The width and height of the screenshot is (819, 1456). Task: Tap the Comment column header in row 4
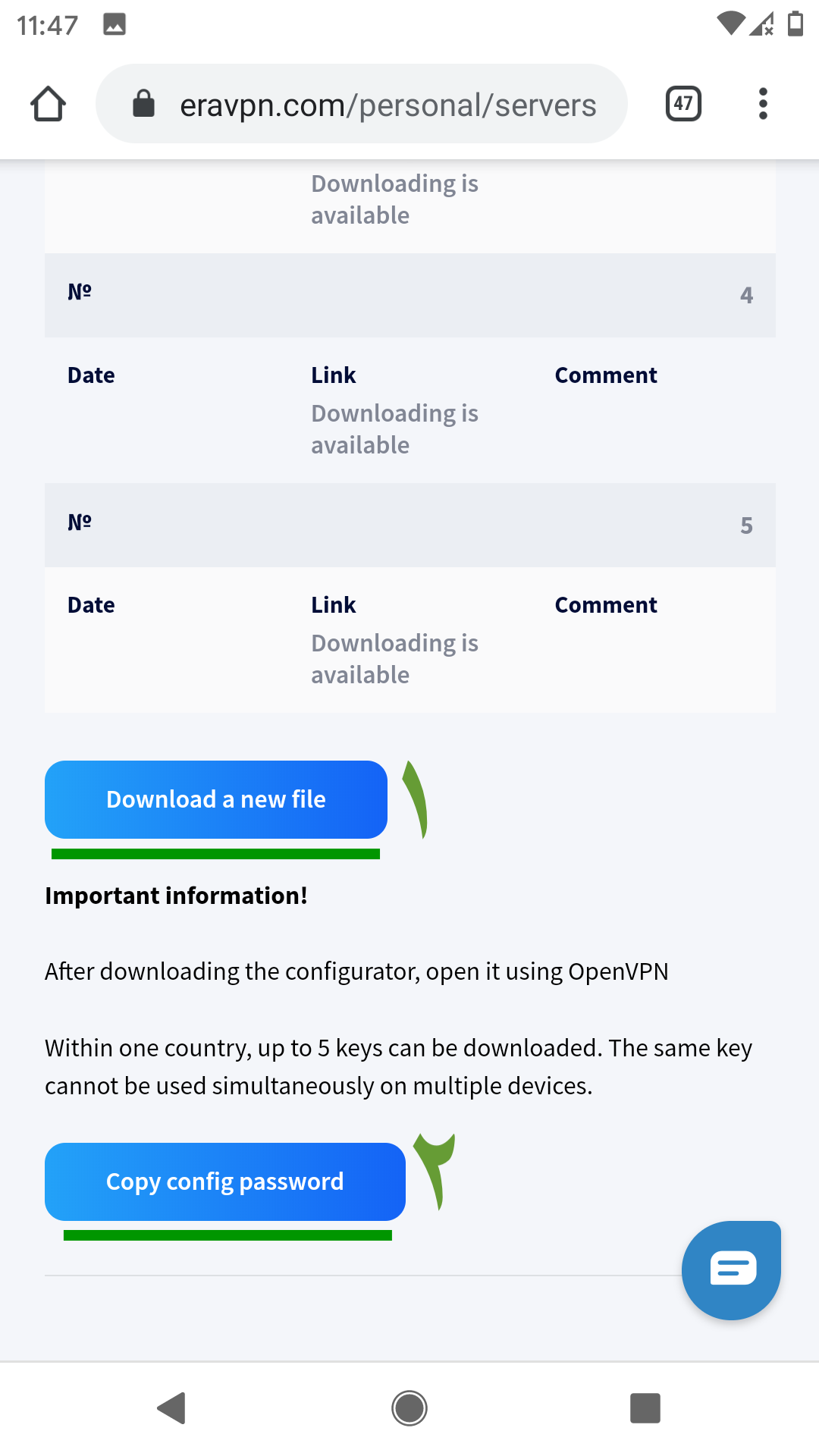pyautogui.click(x=605, y=375)
